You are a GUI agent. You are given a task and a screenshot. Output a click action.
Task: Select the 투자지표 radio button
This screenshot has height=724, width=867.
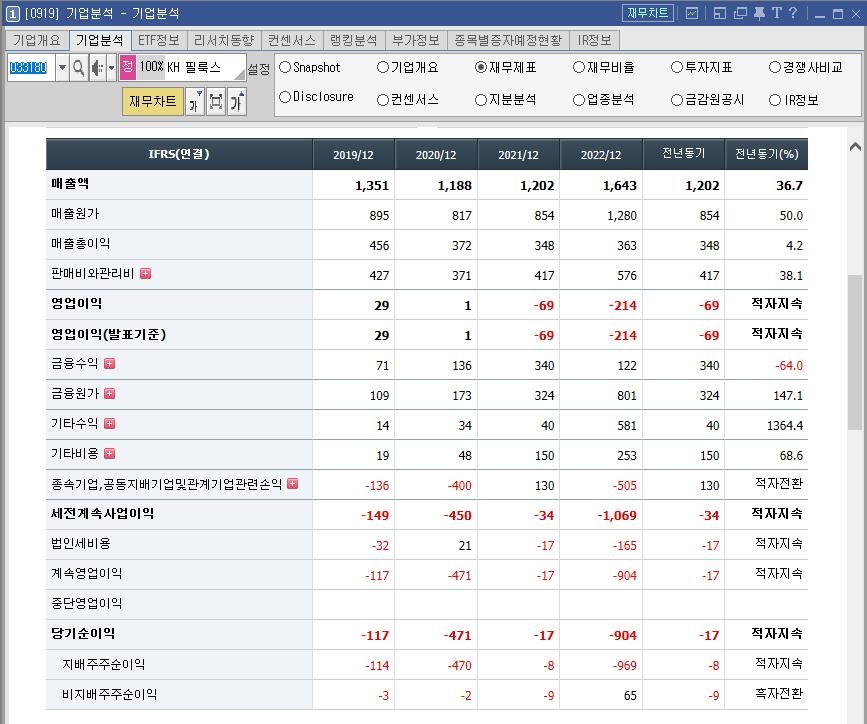[x=677, y=67]
